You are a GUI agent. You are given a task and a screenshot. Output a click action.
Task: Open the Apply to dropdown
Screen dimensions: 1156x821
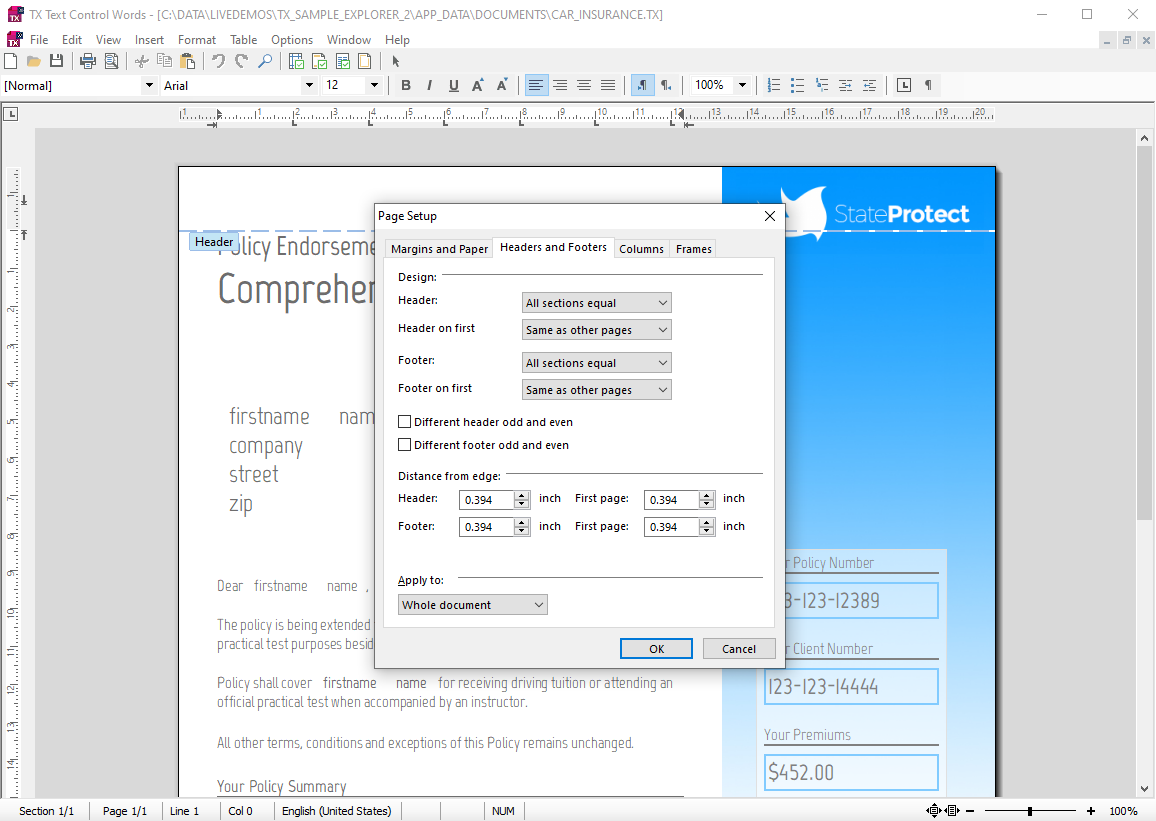[472, 604]
